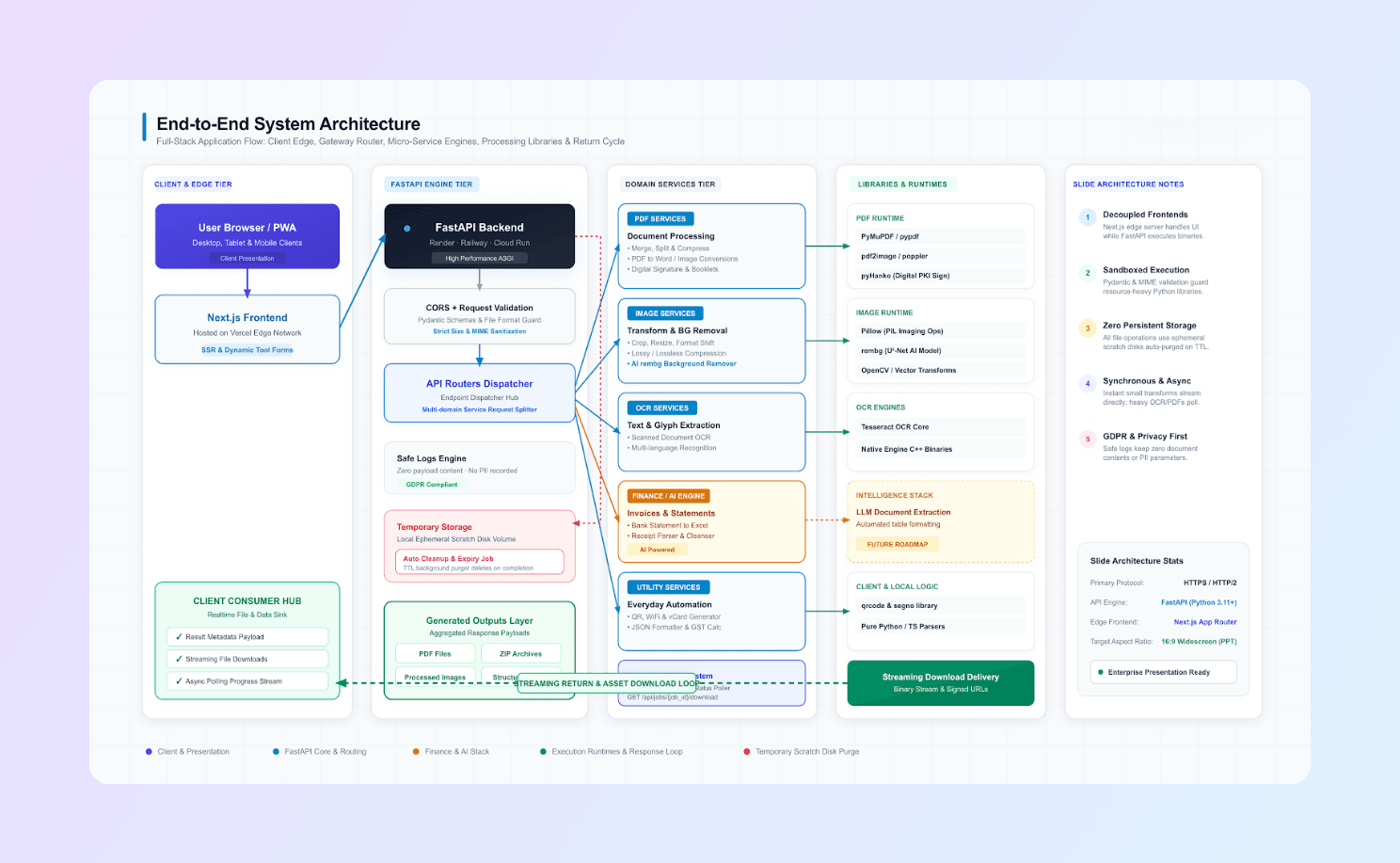Screen dimensions: 1400x863
Task: Click the PyMuPDF / pypdf library row
Action: click(x=941, y=237)
